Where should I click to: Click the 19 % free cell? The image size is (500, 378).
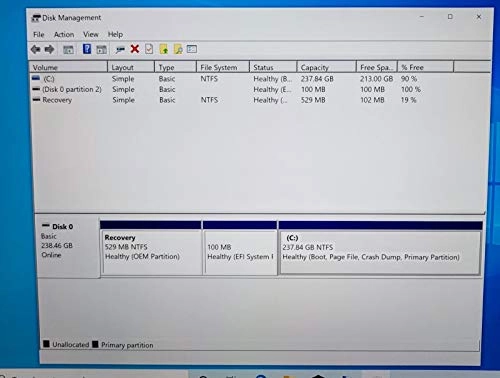(x=408, y=100)
